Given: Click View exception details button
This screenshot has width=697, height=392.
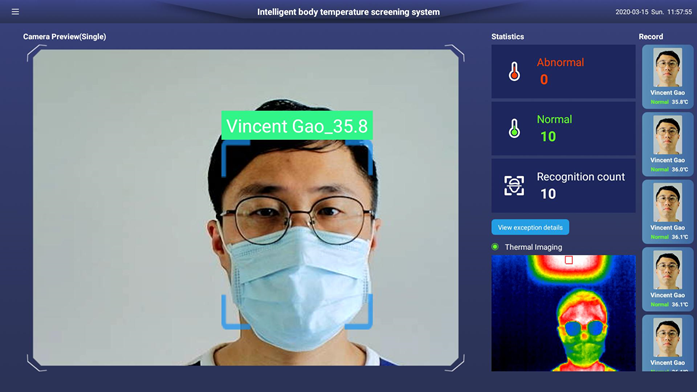Looking at the screenshot, I should click(530, 227).
